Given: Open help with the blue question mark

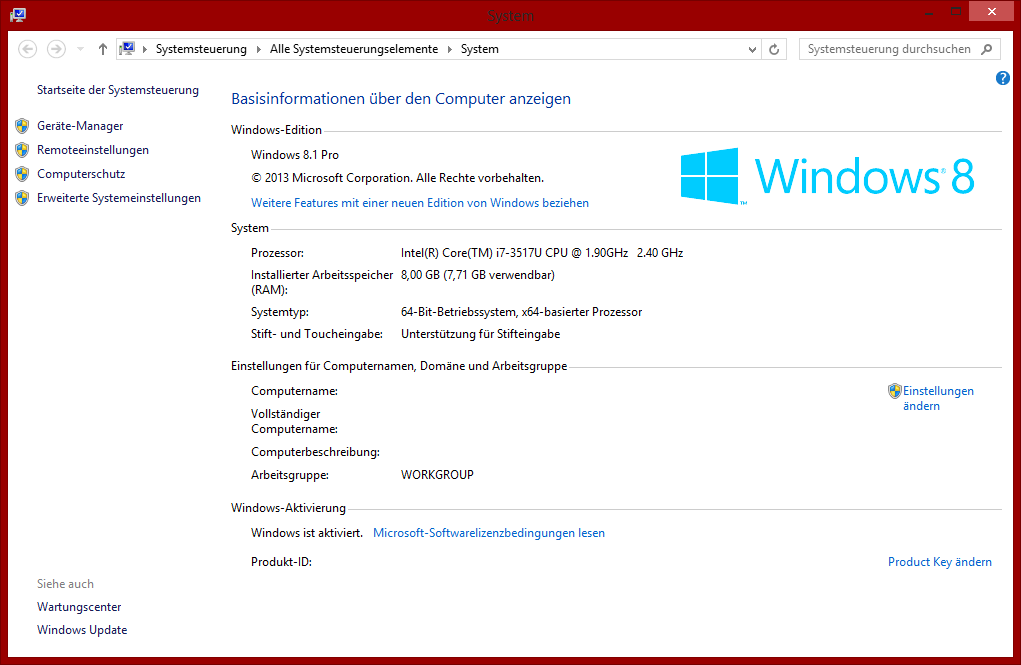Looking at the screenshot, I should coord(1003,78).
